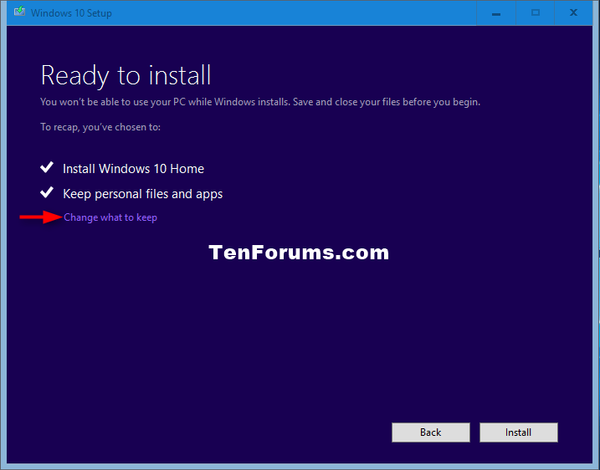Open the Change what to keep link
The width and height of the screenshot is (600, 470).
(x=110, y=217)
